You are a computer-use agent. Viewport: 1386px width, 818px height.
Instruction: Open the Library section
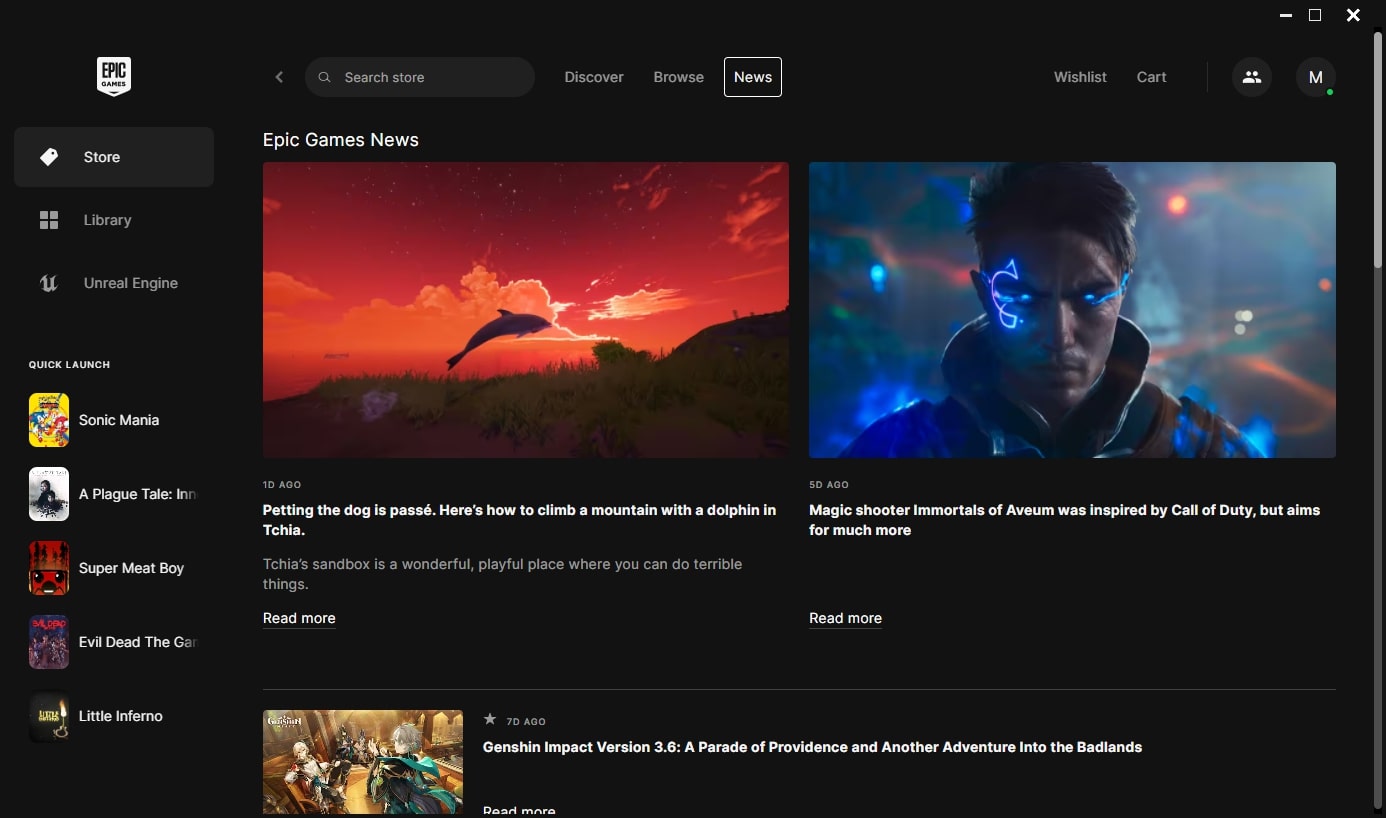click(114, 220)
